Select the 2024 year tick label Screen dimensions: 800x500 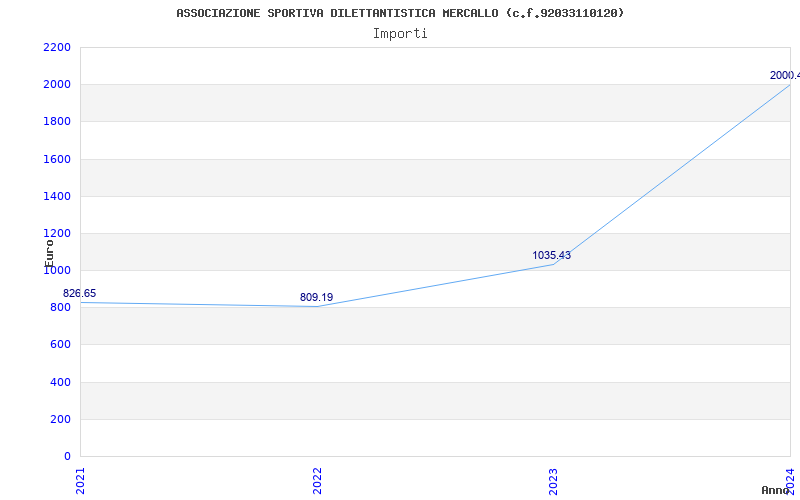point(789,479)
